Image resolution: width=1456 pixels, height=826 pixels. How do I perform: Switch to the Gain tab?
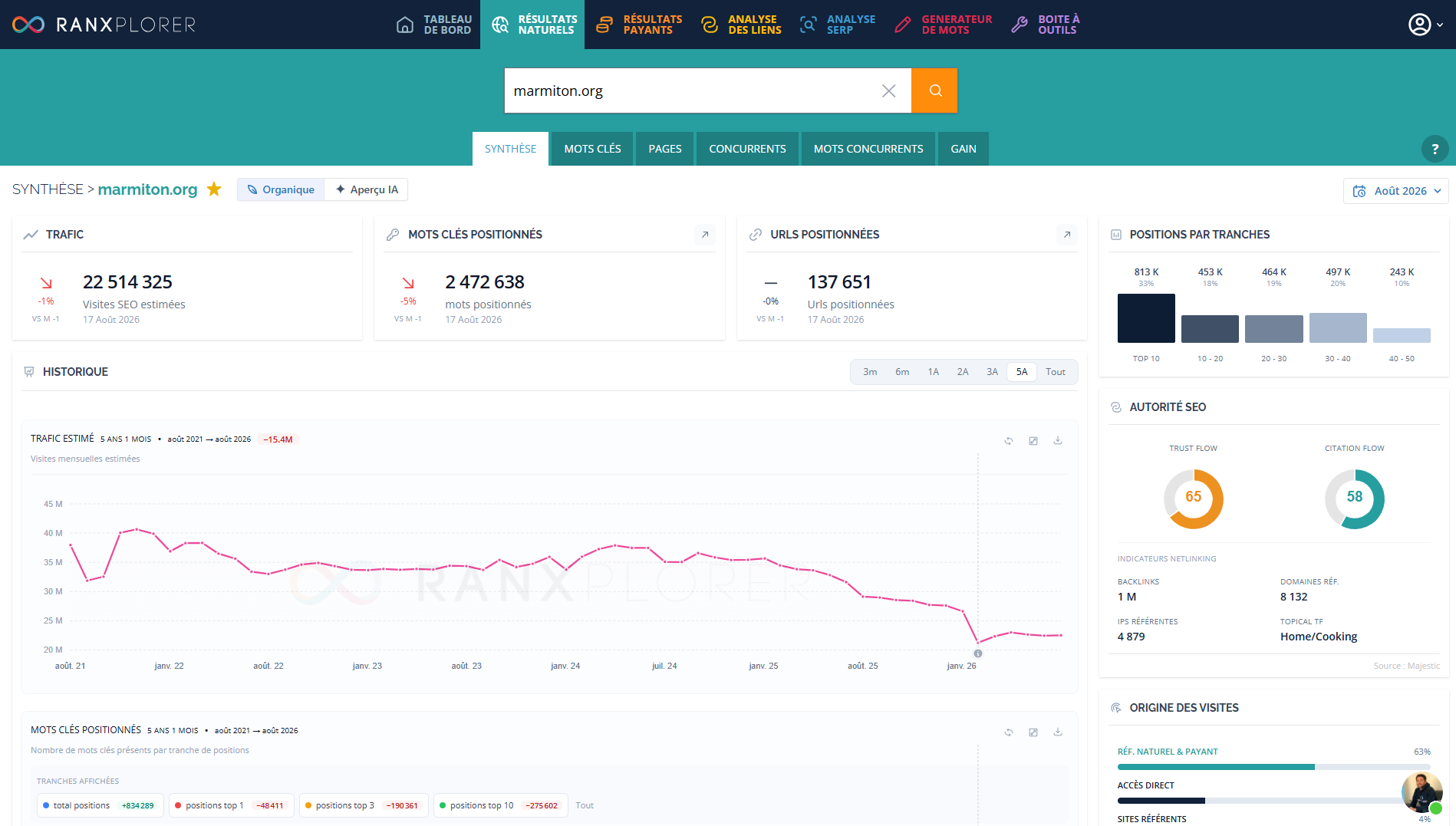click(964, 149)
